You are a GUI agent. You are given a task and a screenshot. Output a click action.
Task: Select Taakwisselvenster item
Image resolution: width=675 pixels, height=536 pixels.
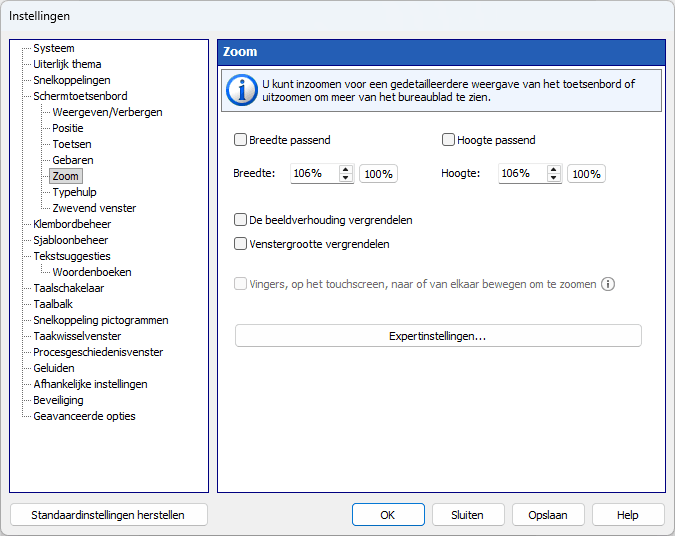[77, 336]
